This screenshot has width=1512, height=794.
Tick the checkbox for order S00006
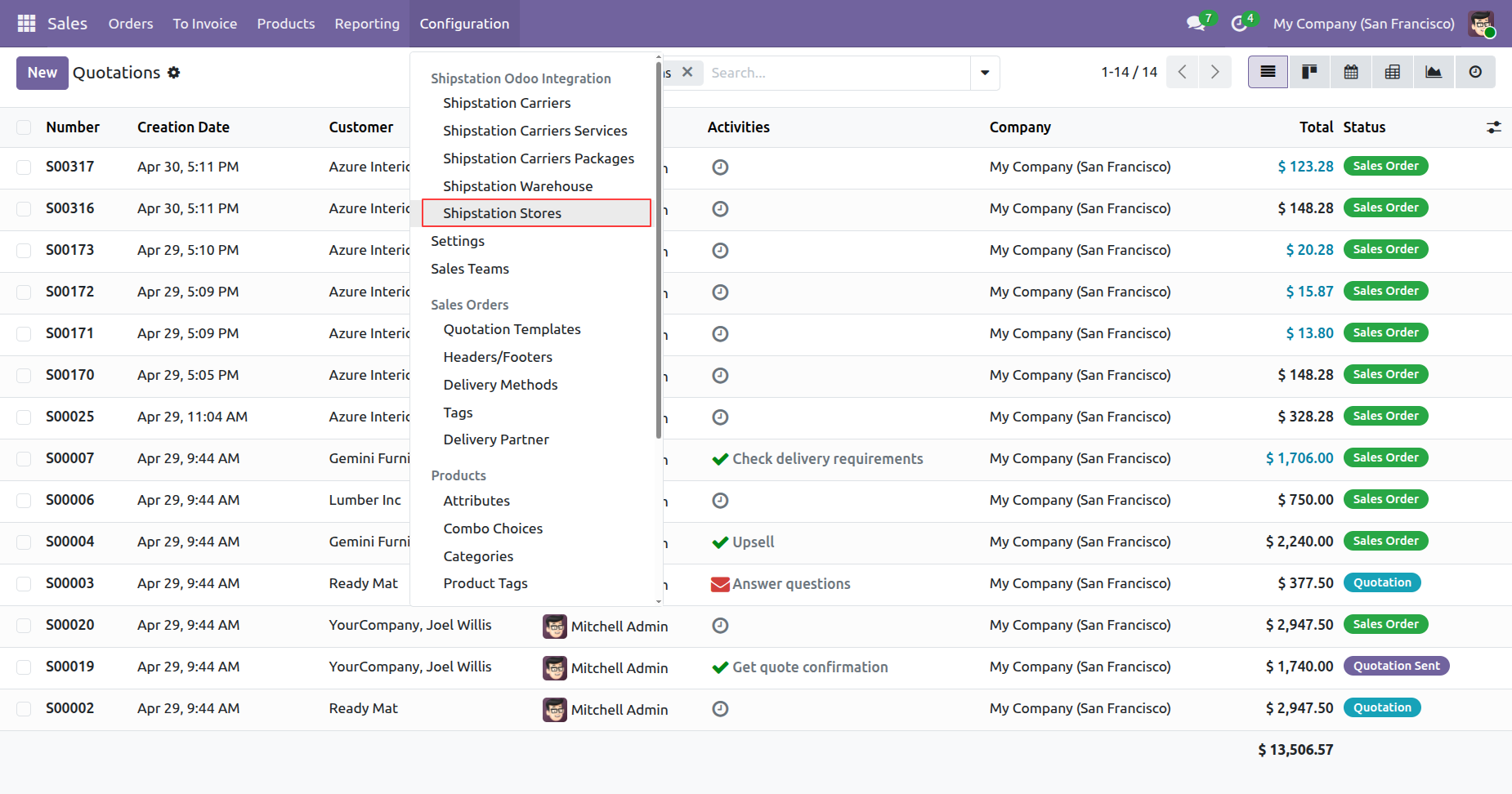pos(24,501)
